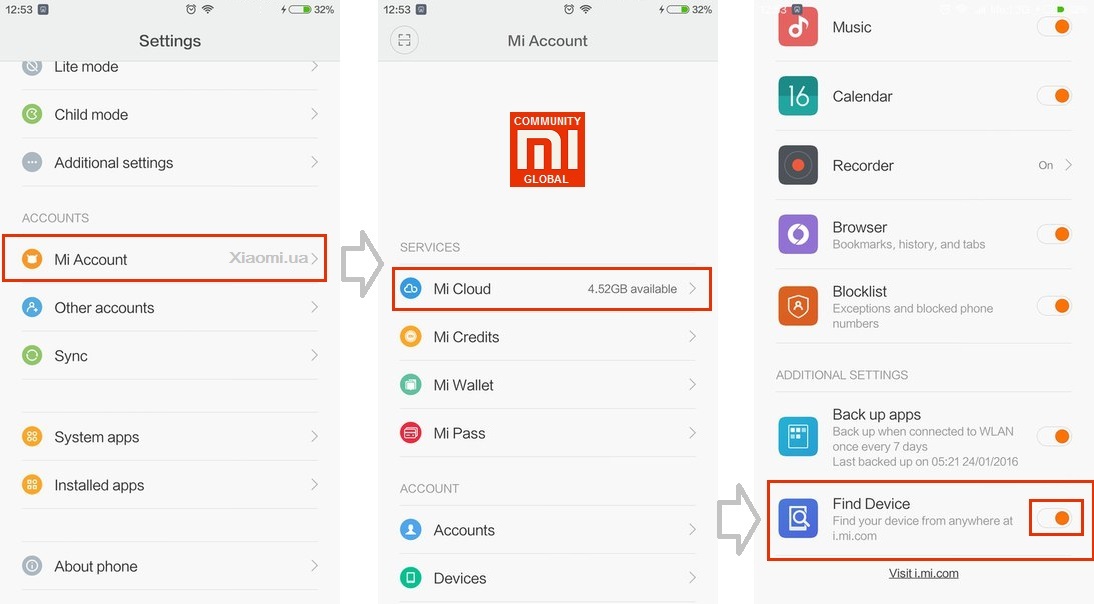1094x604 pixels.
Task: Open System apps entry
Action: pos(170,437)
